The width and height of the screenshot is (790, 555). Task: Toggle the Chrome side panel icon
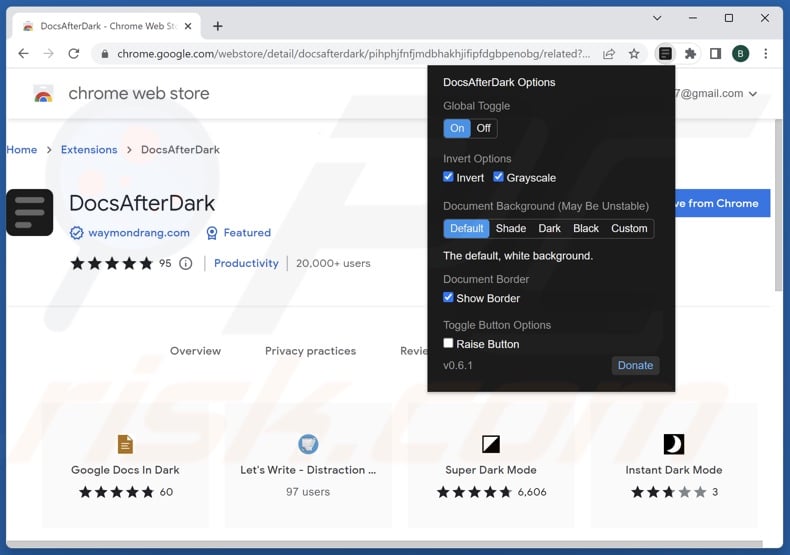click(x=715, y=53)
